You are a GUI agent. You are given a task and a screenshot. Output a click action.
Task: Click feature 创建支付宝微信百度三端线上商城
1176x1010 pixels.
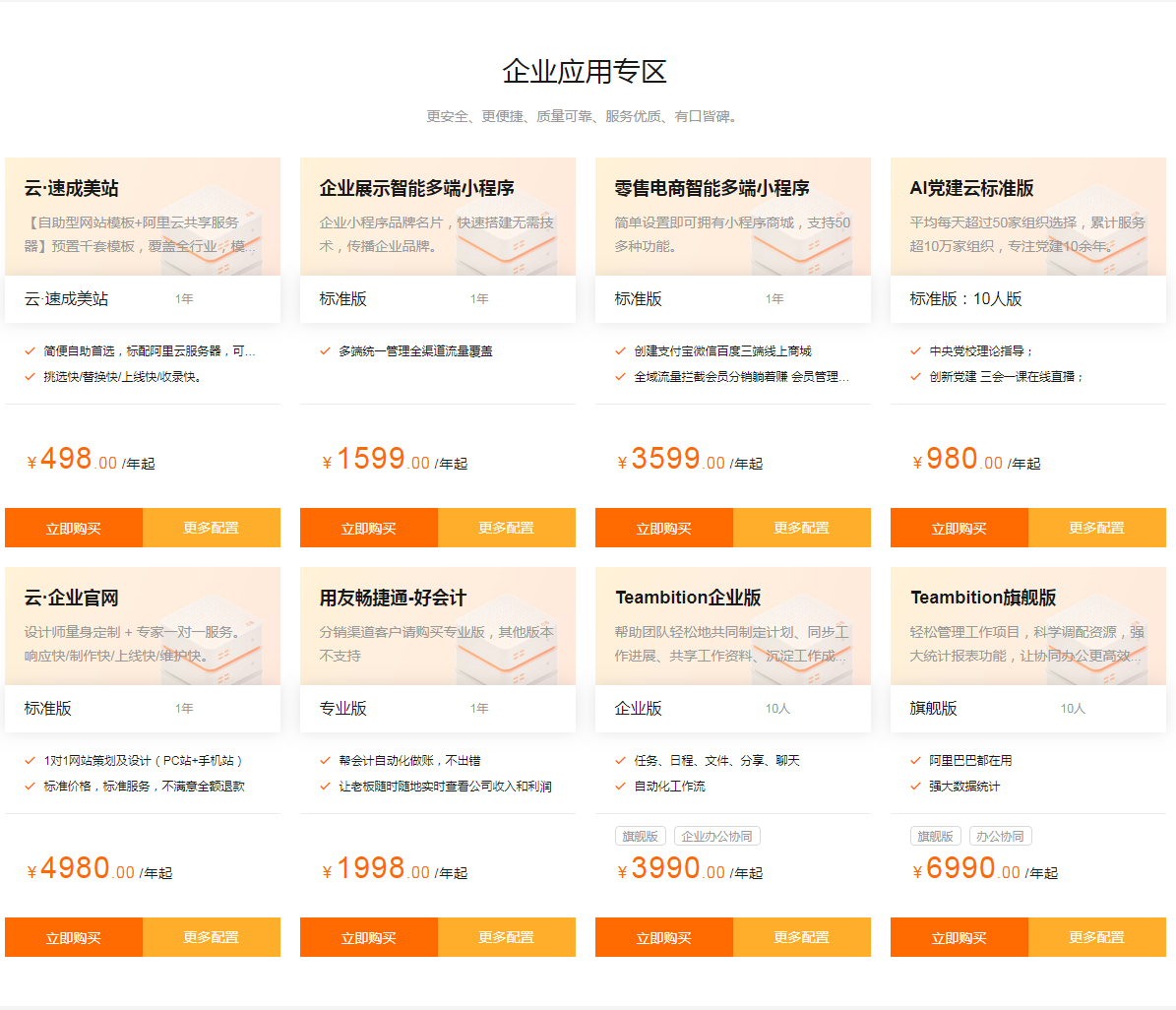point(723,351)
